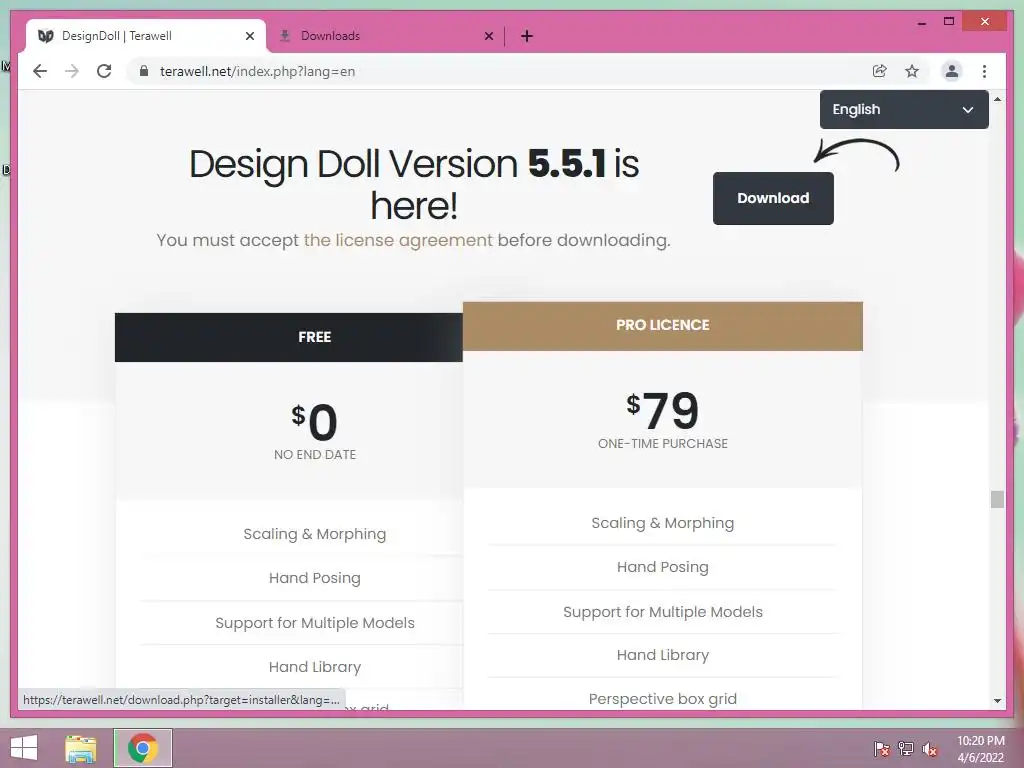Open Chrome's three-dot menu
The image size is (1024, 768).
[x=984, y=71]
